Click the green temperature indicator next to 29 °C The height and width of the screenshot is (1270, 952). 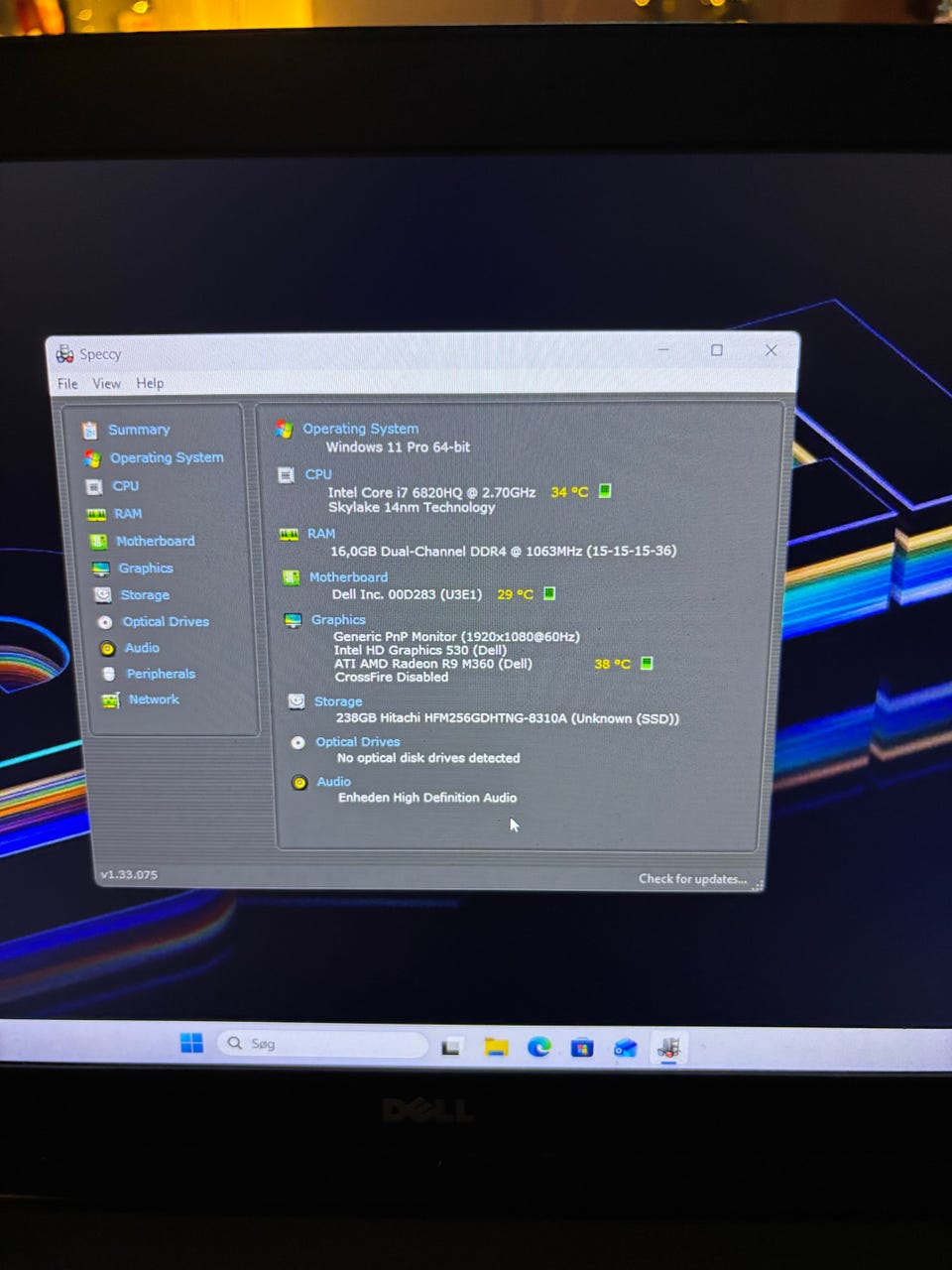pyautogui.click(x=549, y=593)
